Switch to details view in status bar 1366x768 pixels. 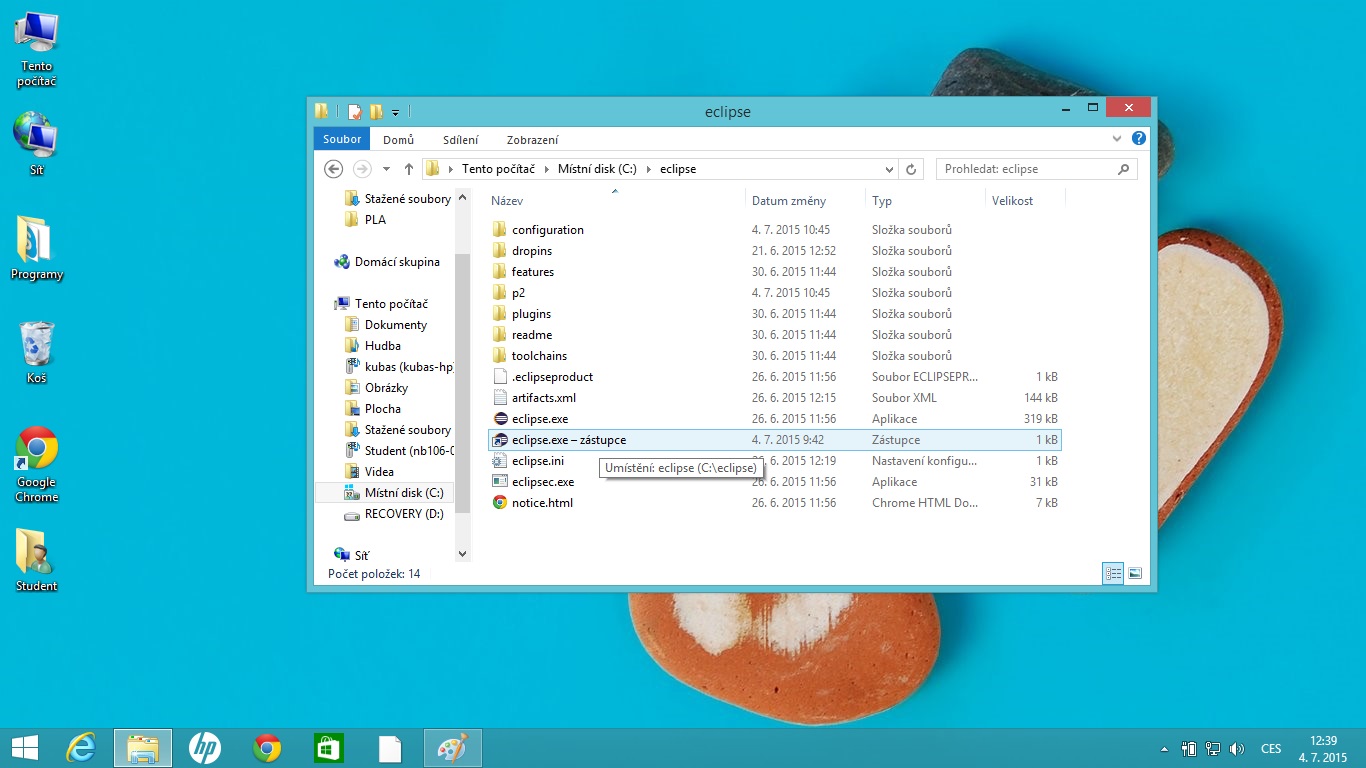point(1113,573)
